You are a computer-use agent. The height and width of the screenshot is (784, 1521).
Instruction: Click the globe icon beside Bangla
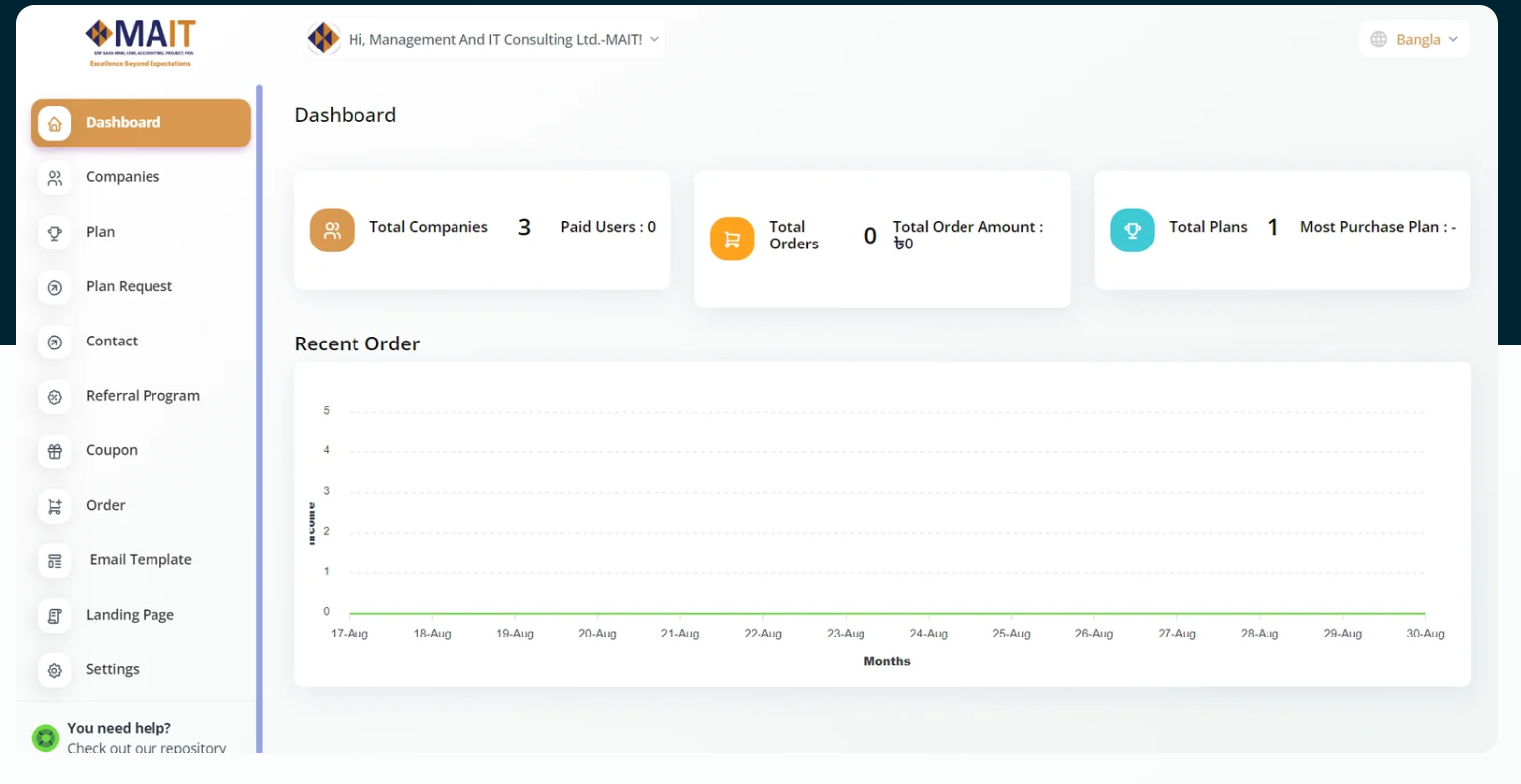pos(1378,39)
